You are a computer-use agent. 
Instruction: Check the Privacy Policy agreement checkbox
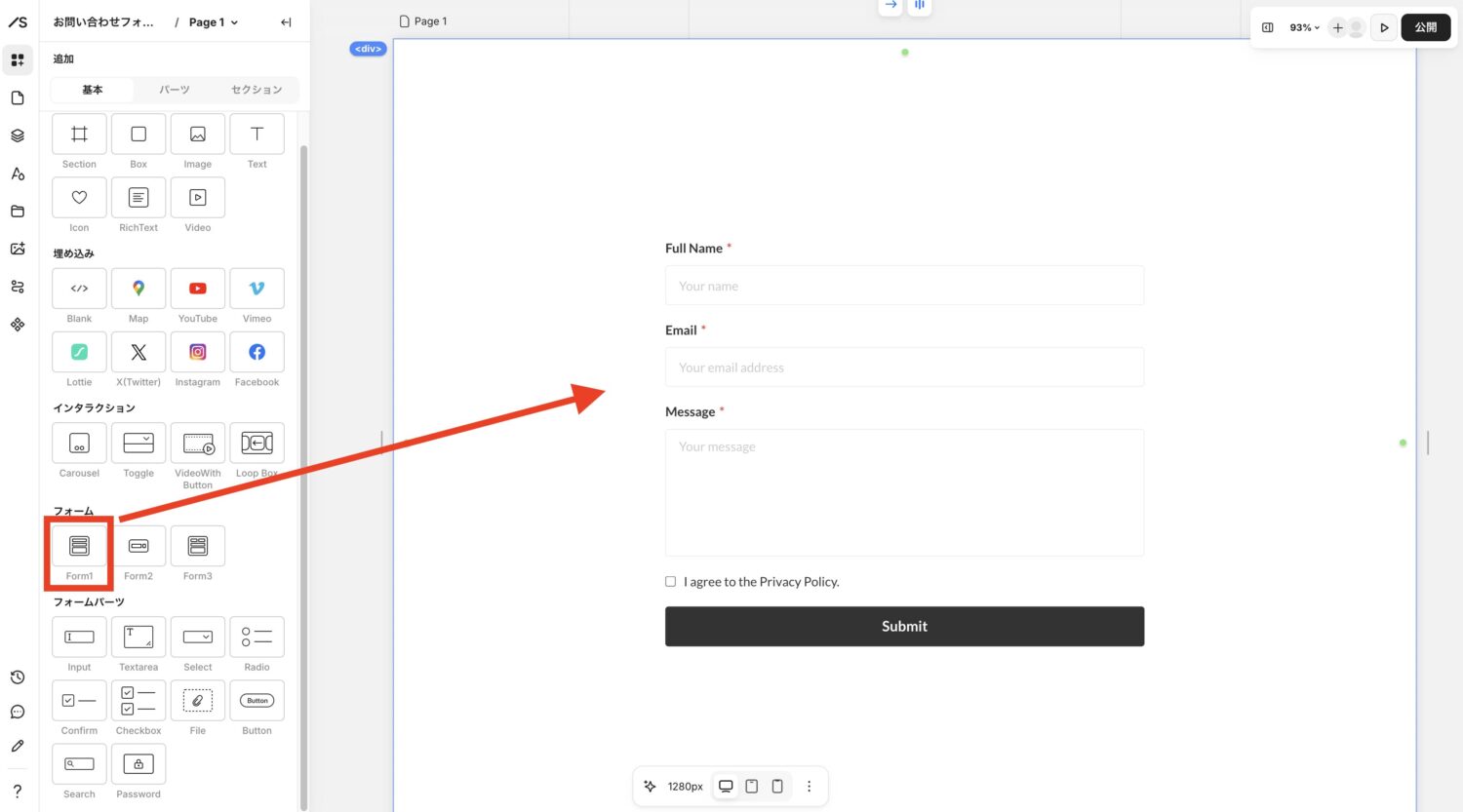[671, 582]
